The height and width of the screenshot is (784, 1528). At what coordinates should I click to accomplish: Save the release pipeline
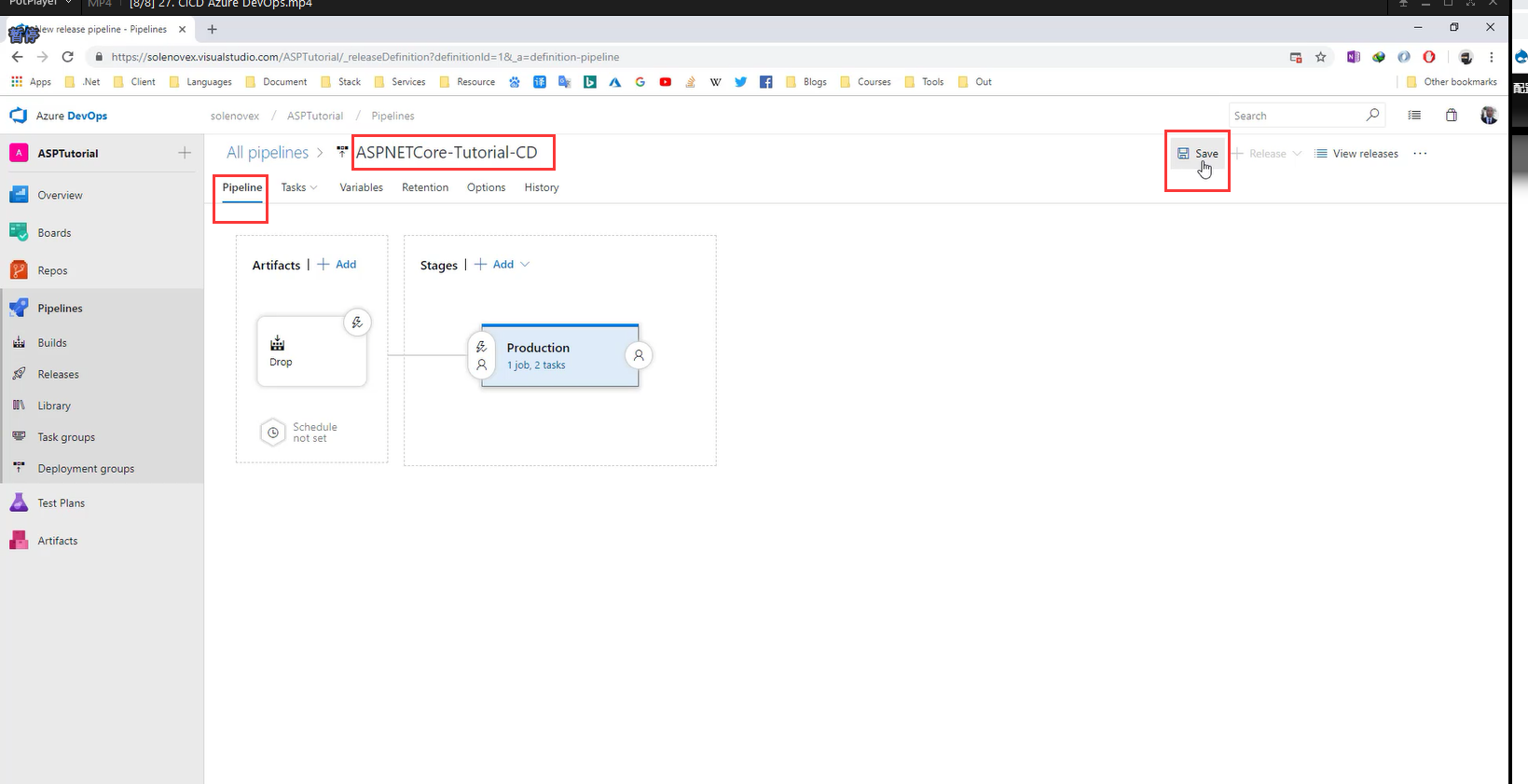click(x=1198, y=154)
